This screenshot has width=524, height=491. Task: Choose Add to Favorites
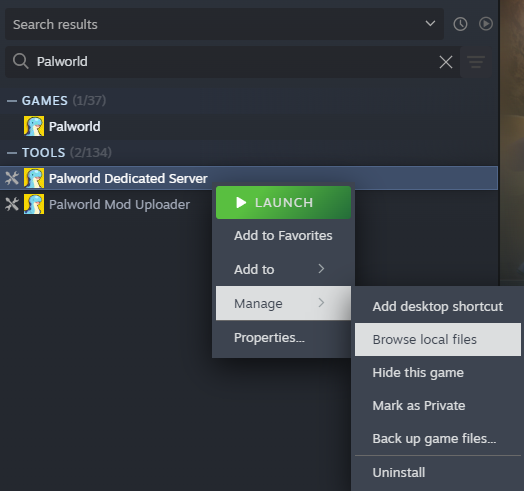click(283, 236)
